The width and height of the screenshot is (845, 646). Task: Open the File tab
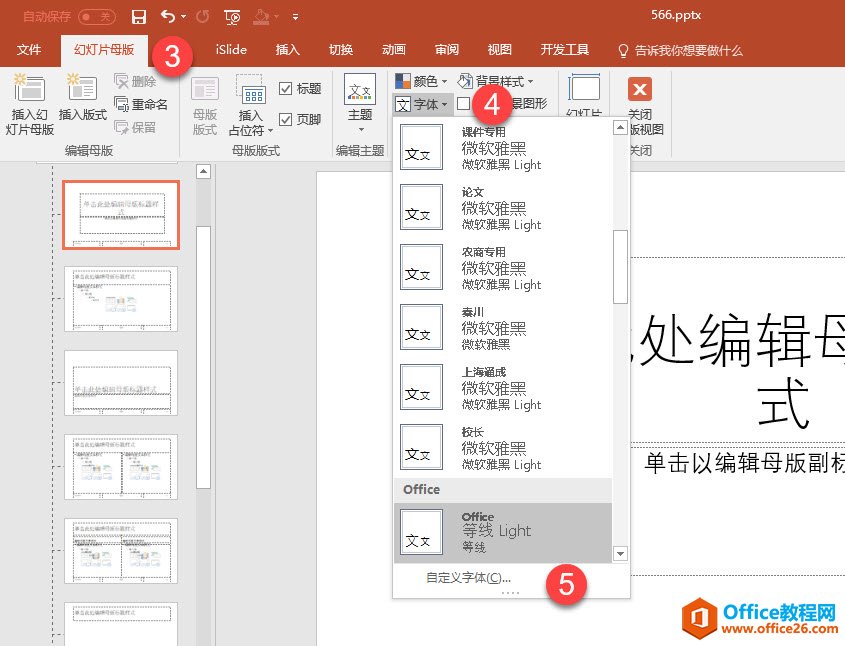tap(29, 50)
